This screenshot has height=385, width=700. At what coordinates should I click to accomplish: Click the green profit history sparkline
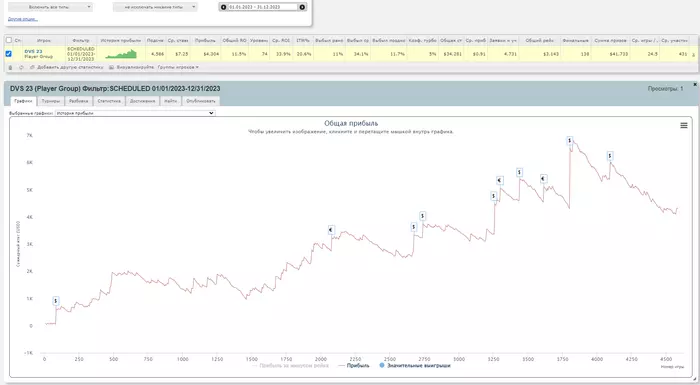pos(121,54)
